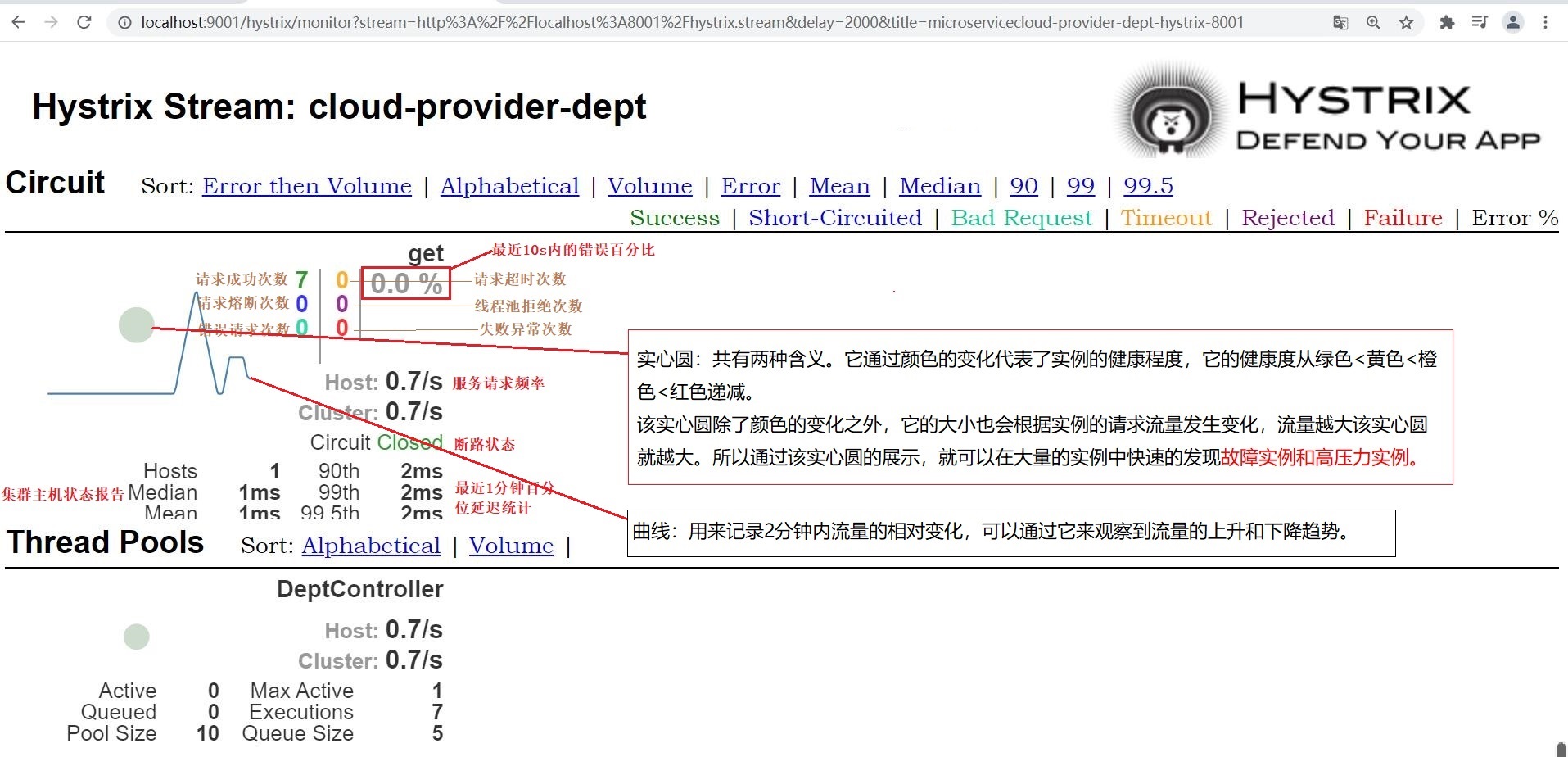Open the browser three-dot menu
The width and height of the screenshot is (1568, 757).
(x=1546, y=23)
